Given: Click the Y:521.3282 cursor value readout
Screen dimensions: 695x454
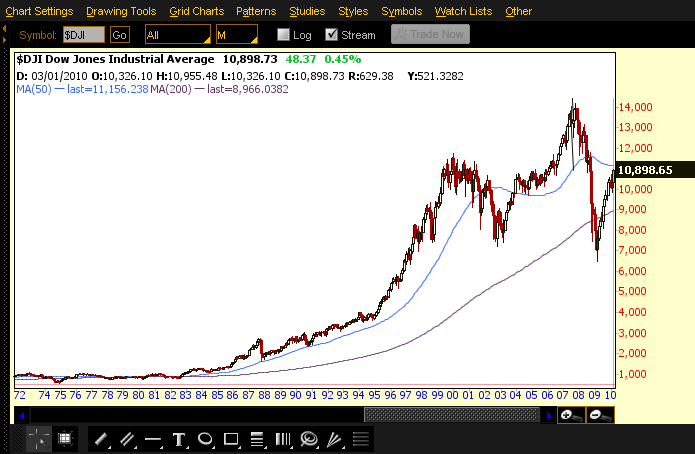Looking at the screenshot, I should [435, 76].
